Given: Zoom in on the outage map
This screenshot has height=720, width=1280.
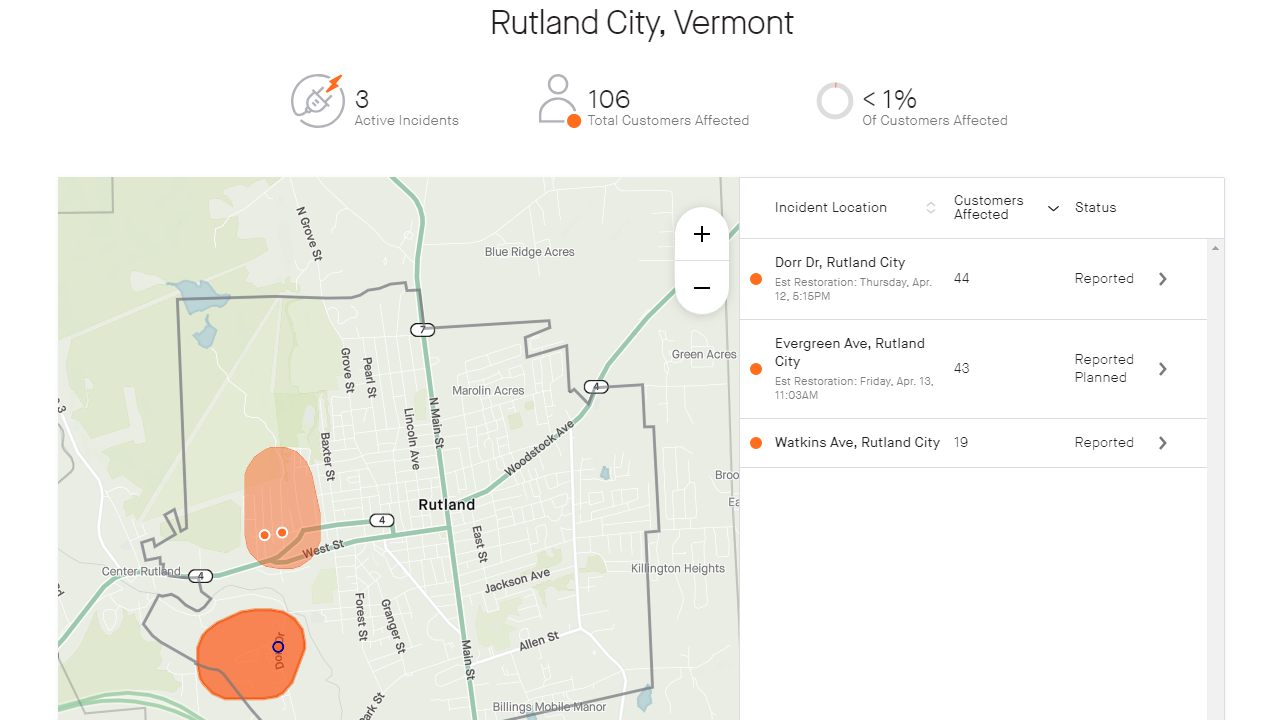Looking at the screenshot, I should pyautogui.click(x=702, y=234).
